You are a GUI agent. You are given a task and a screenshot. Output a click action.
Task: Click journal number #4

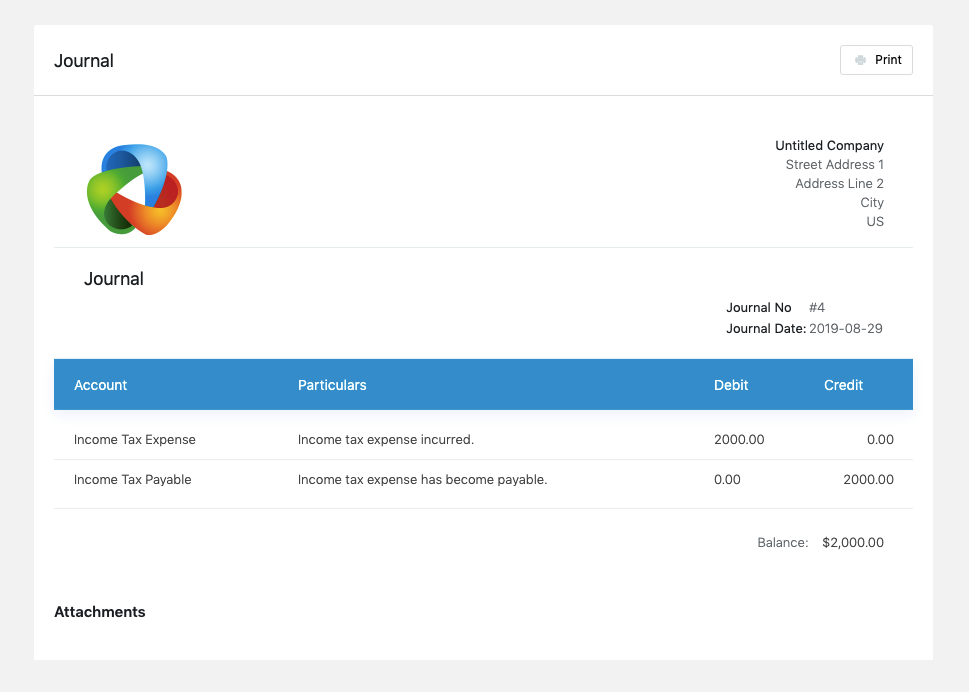pyautogui.click(x=817, y=308)
